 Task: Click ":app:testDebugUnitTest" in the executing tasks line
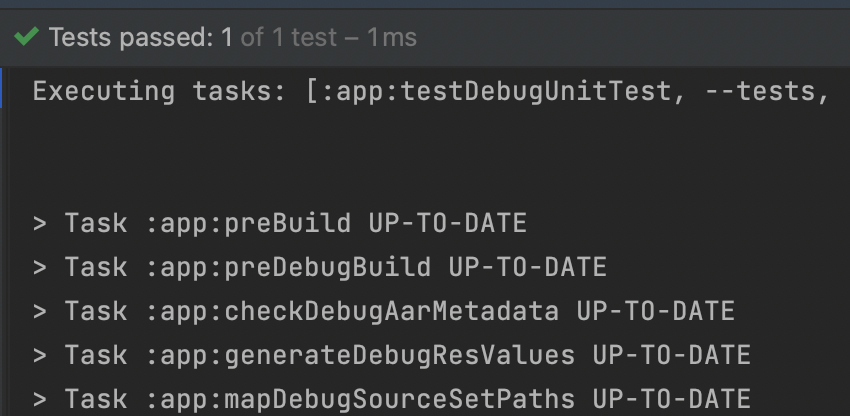[495, 91]
